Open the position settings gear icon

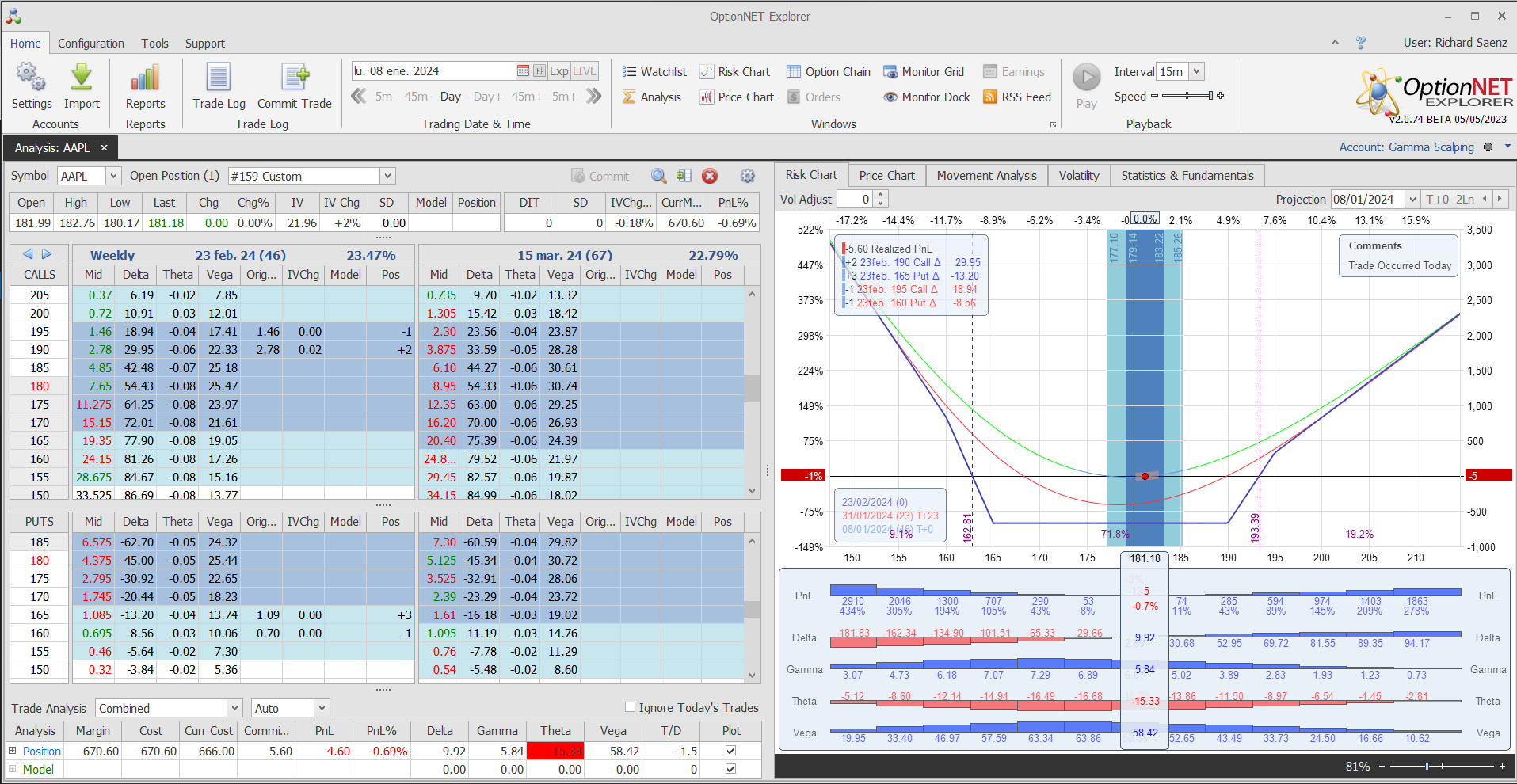pos(747,176)
